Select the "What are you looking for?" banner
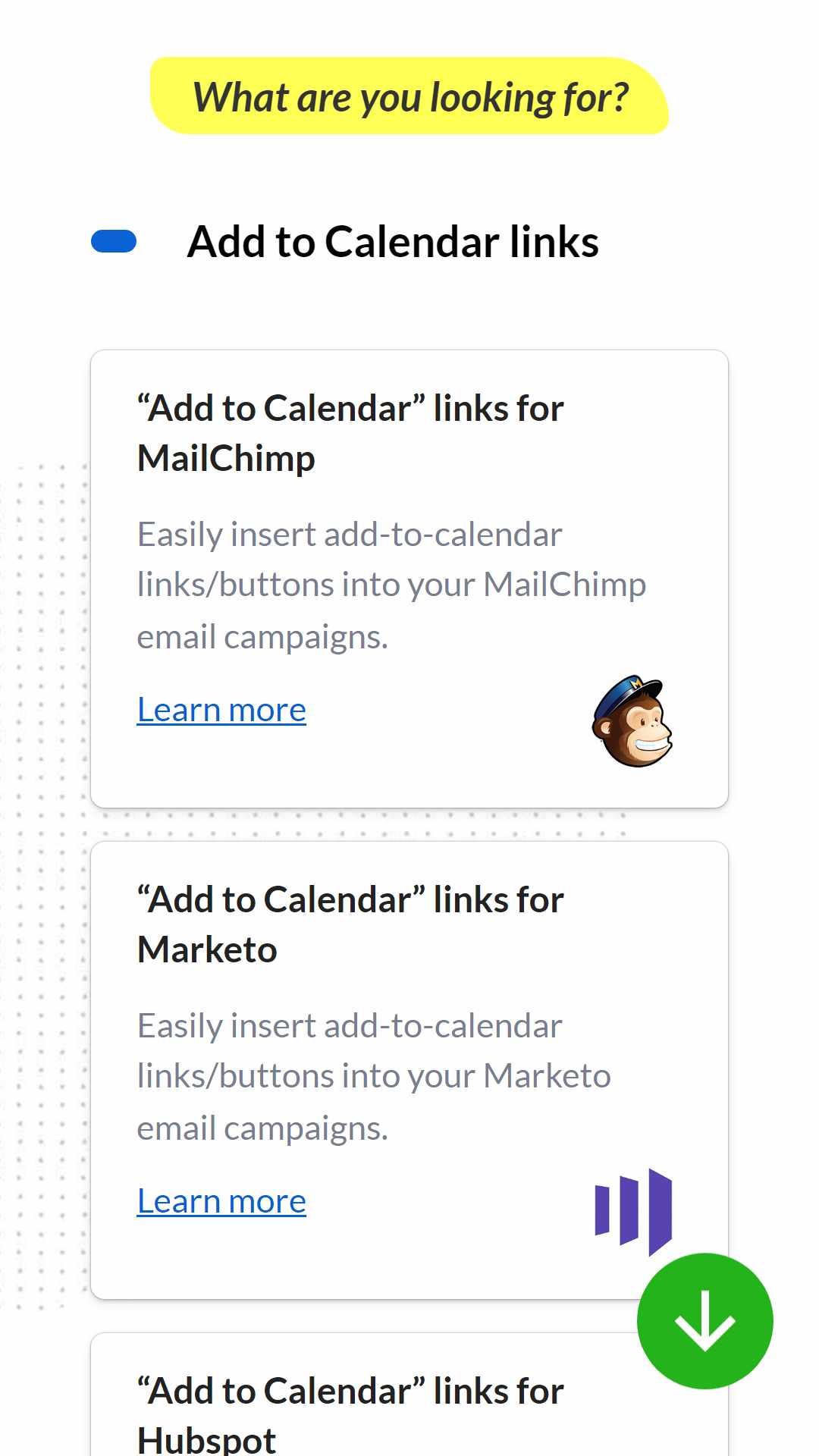This screenshot has height=1456, width=819. tap(409, 96)
